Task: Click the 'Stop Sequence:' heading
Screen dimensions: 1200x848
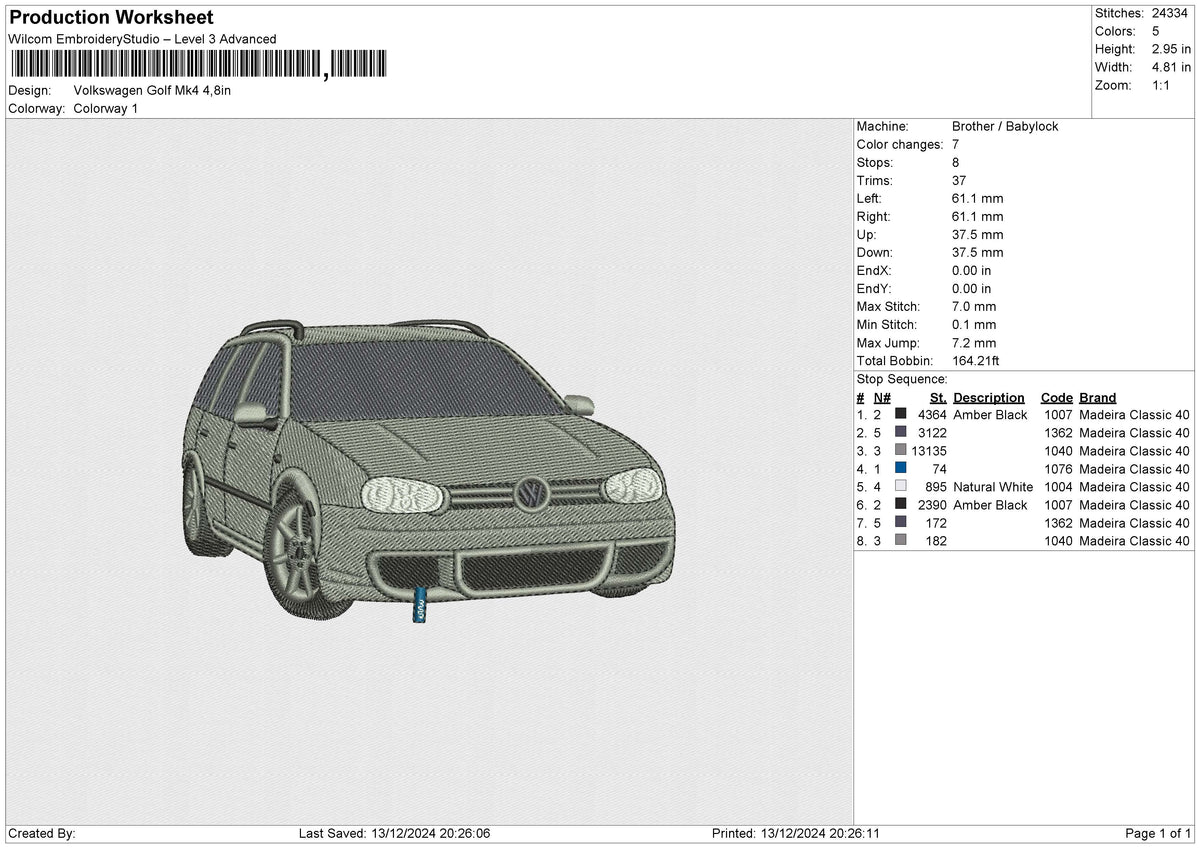Action: coord(902,379)
